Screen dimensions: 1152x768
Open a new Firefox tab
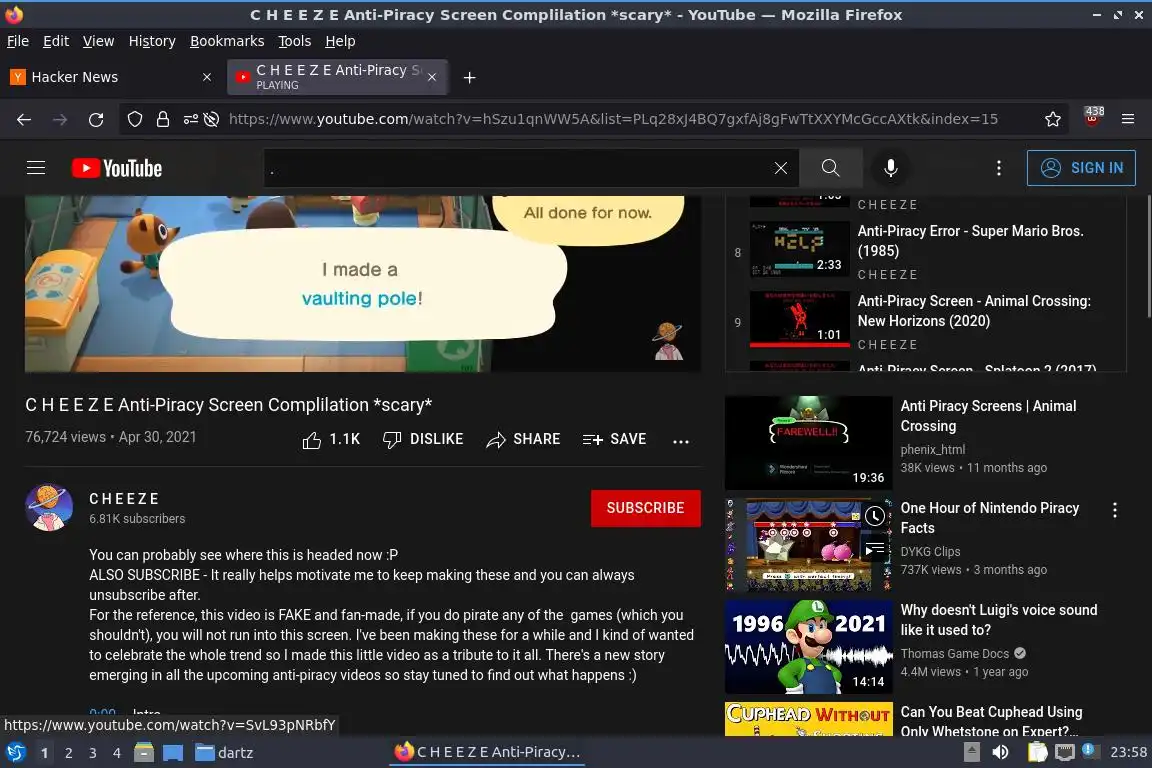469,77
